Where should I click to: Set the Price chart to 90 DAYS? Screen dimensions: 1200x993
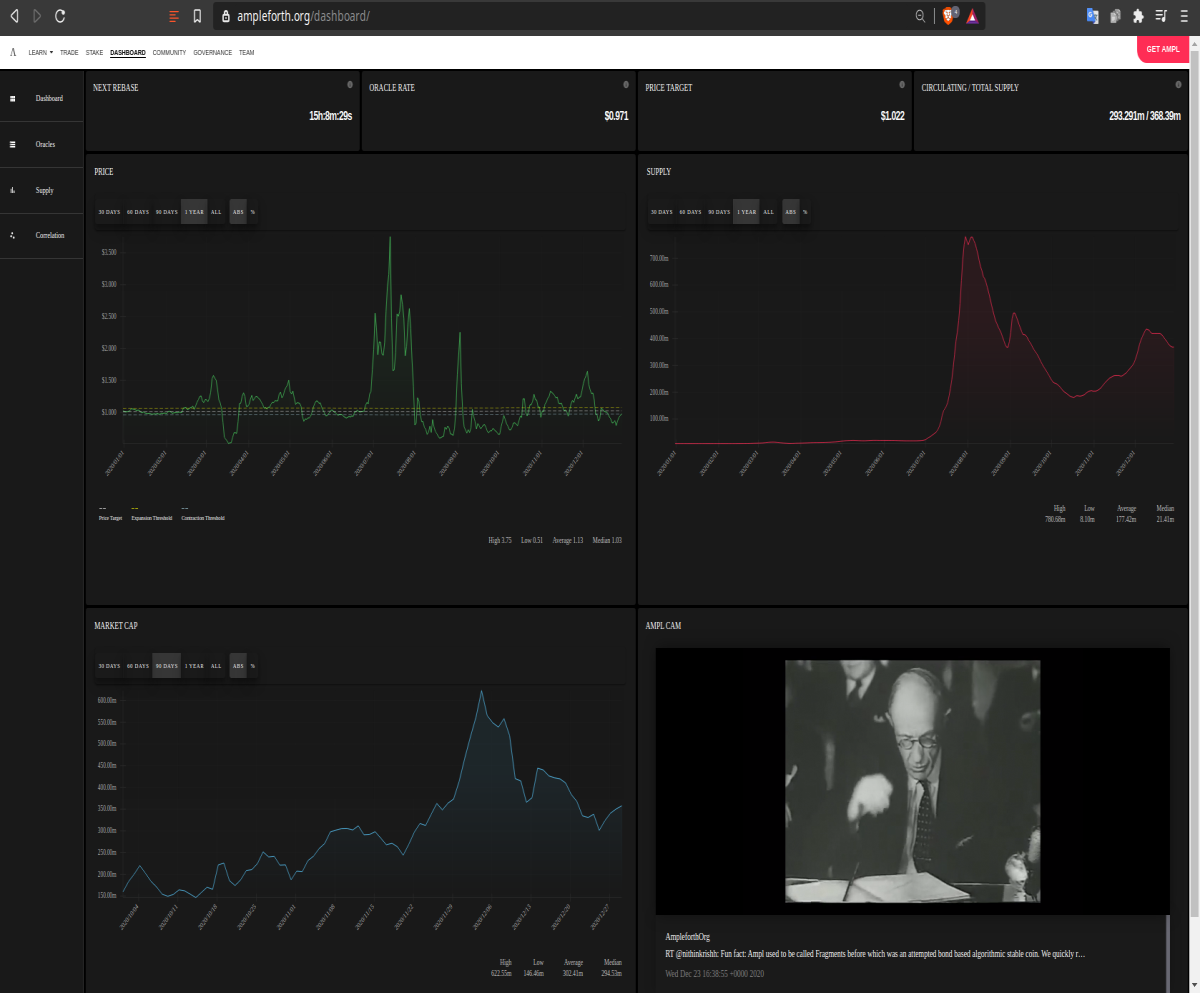(167, 212)
